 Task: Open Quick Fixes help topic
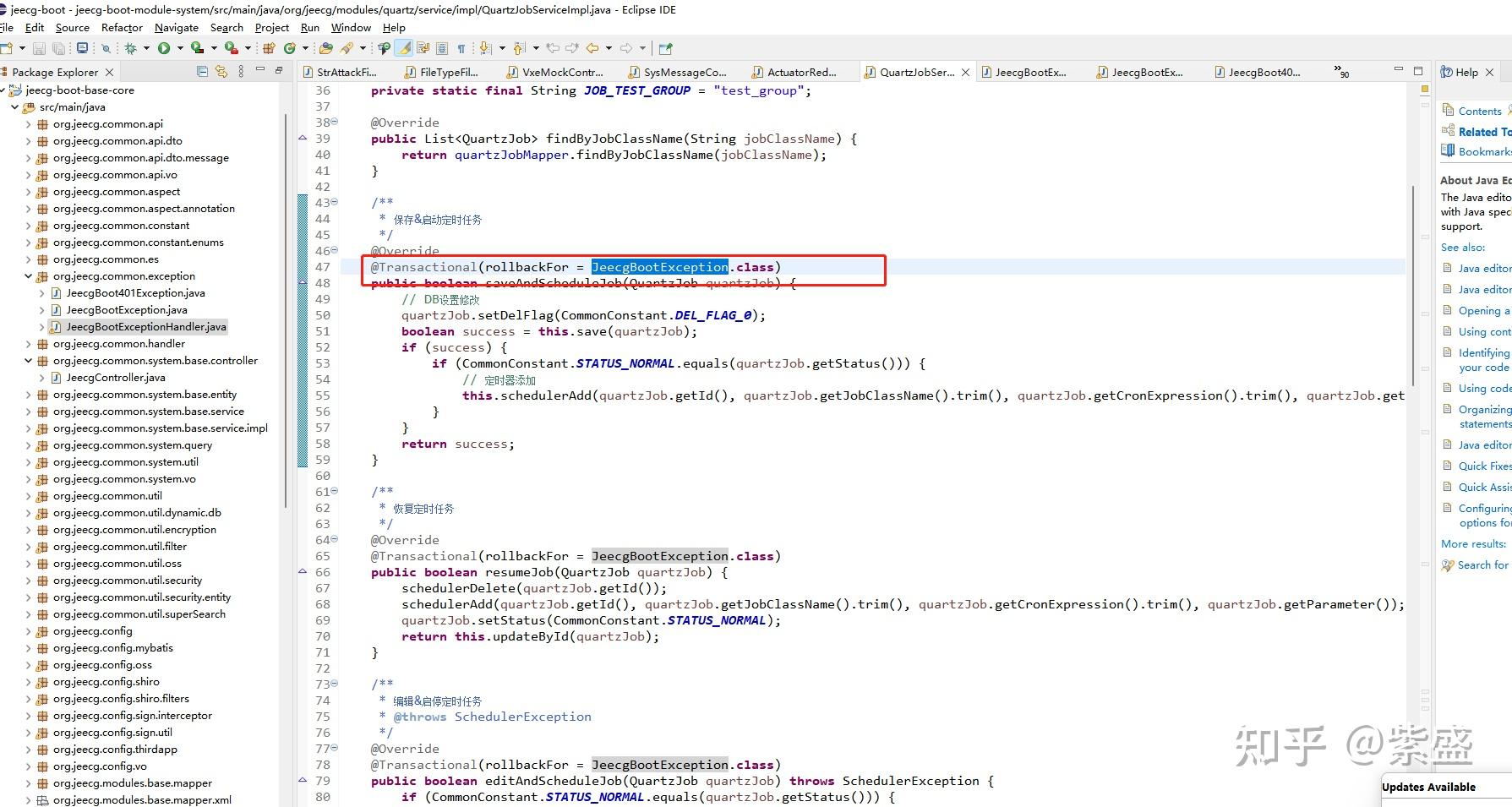(1485, 466)
